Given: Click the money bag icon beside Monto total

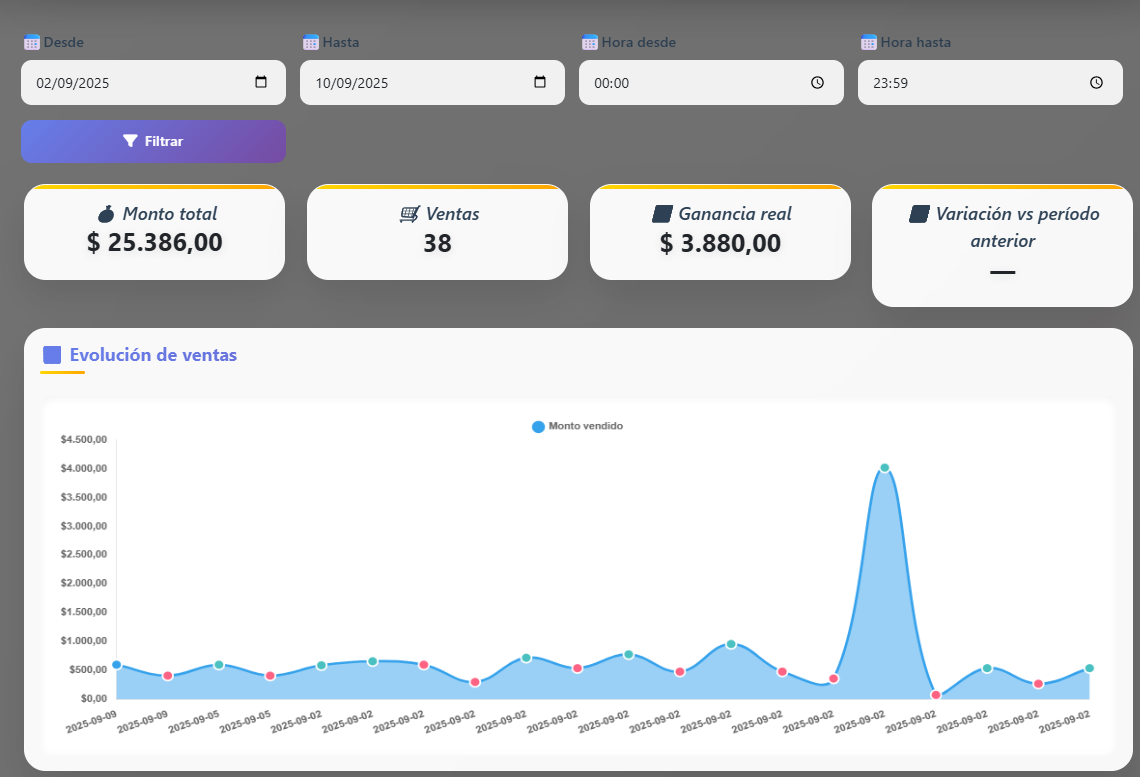Looking at the screenshot, I should pyautogui.click(x=106, y=214).
